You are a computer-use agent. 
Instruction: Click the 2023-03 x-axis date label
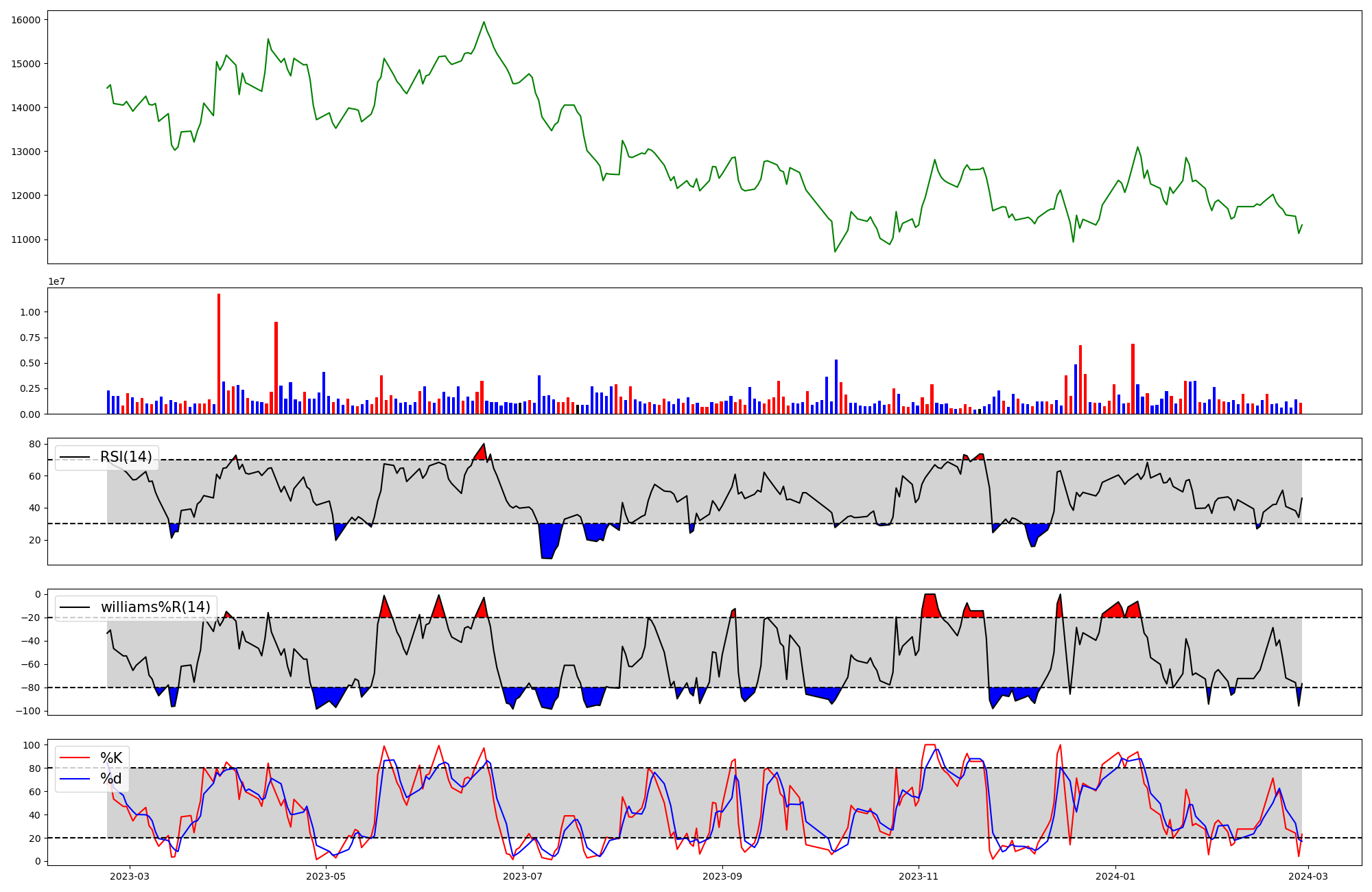[x=130, y=876]
